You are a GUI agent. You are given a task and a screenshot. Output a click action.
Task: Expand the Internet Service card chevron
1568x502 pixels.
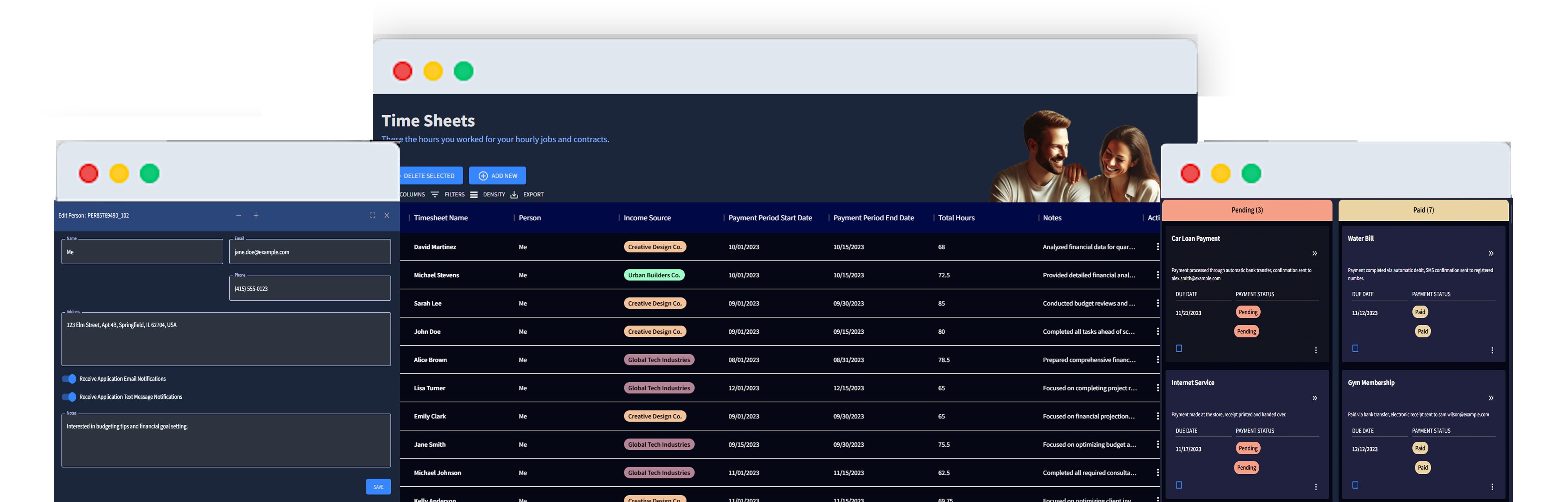coord(1314,398)
